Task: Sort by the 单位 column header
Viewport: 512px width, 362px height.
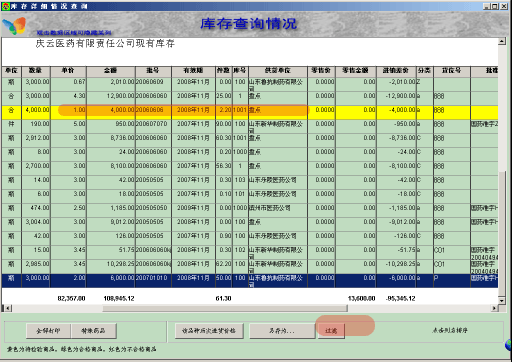Action: pyautogui.click(x=11, y=71)
